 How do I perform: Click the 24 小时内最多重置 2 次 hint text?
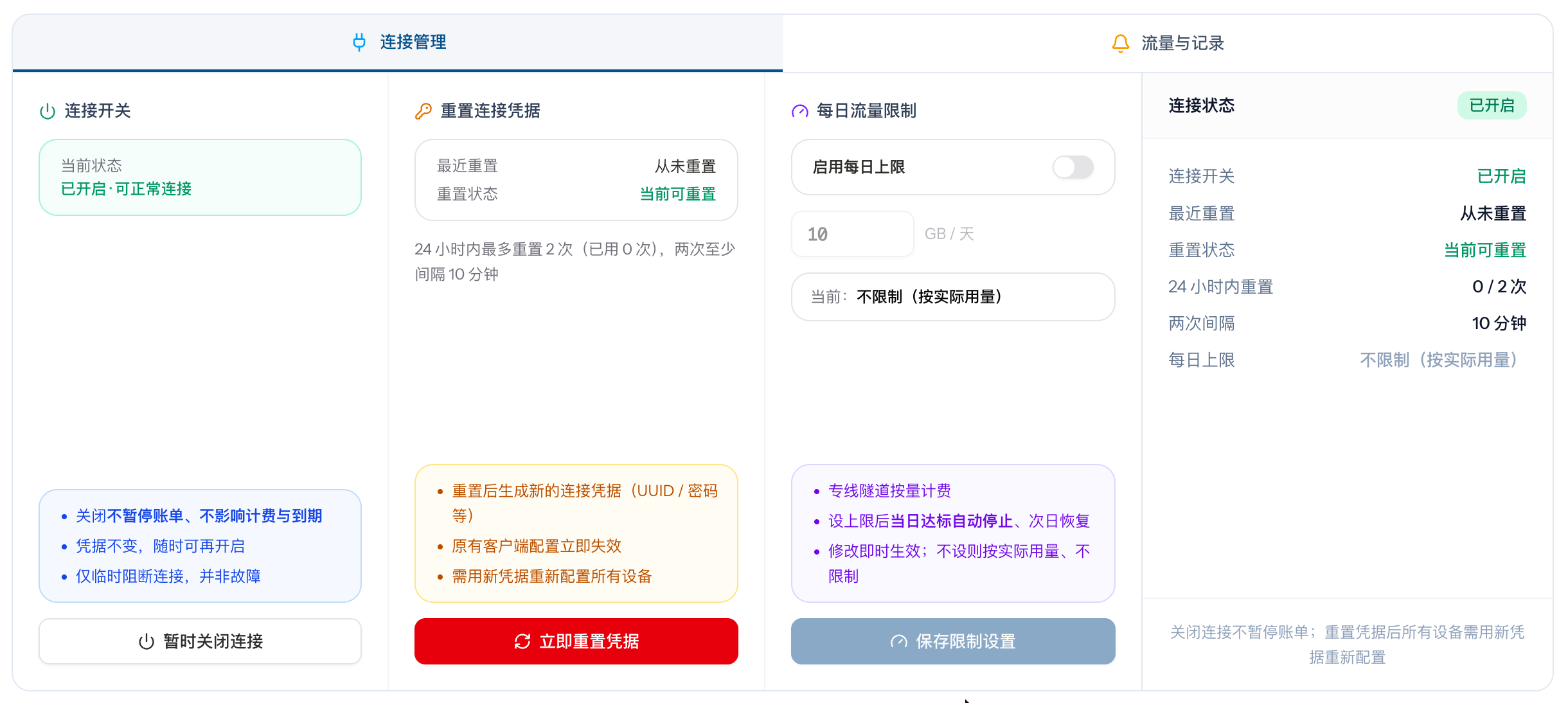575,261
